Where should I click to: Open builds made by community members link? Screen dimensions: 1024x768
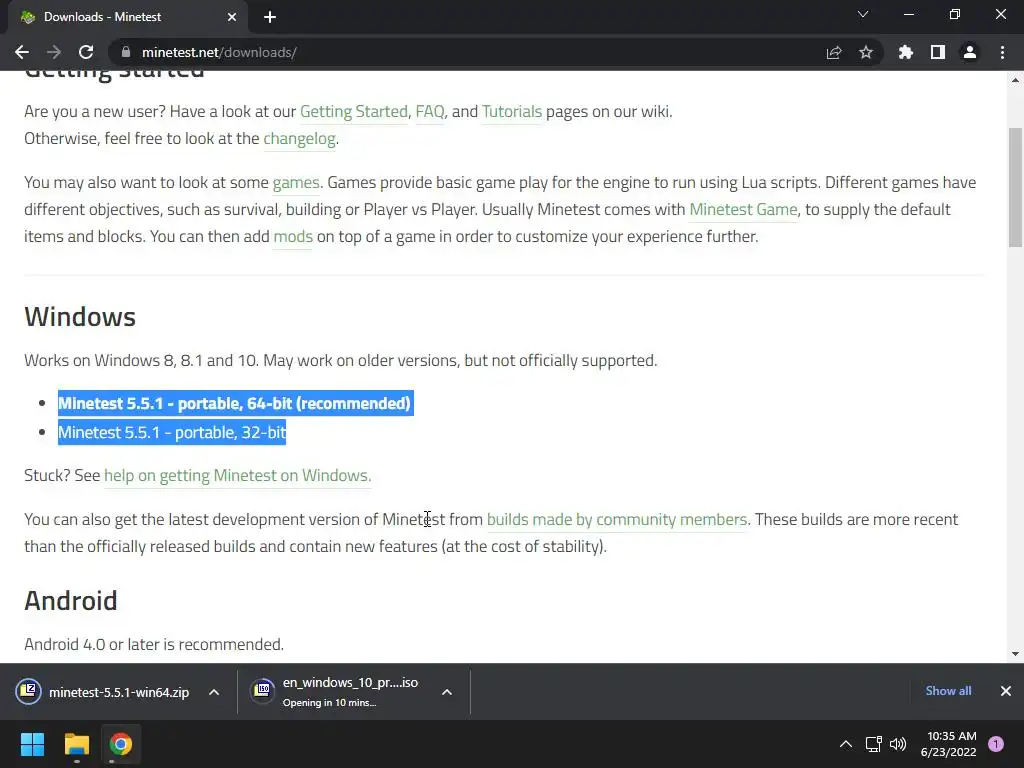pos(616,519)
